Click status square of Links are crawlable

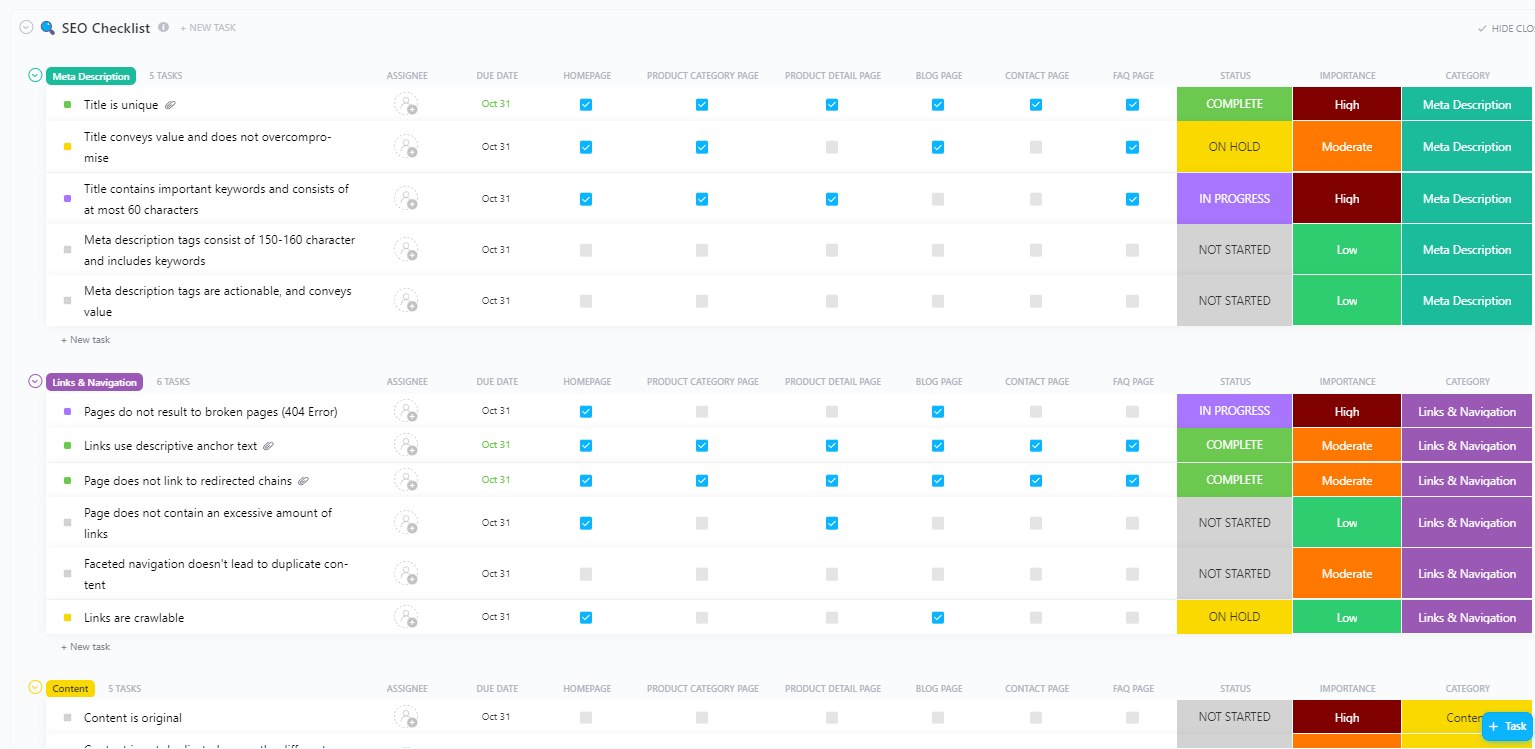tap(67, 618)
